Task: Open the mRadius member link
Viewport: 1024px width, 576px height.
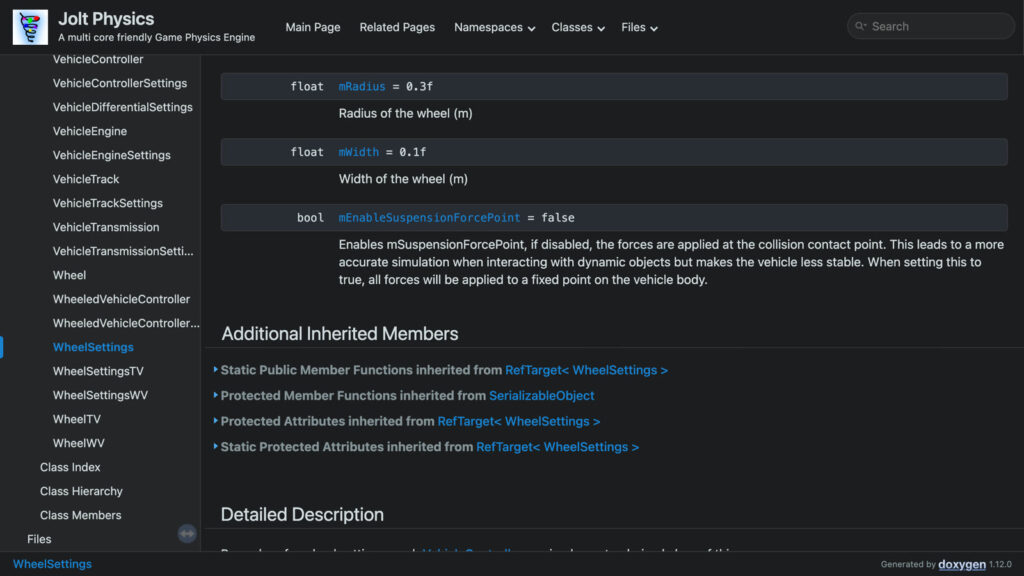Action: pyautogui.click(x=362, y=86)
